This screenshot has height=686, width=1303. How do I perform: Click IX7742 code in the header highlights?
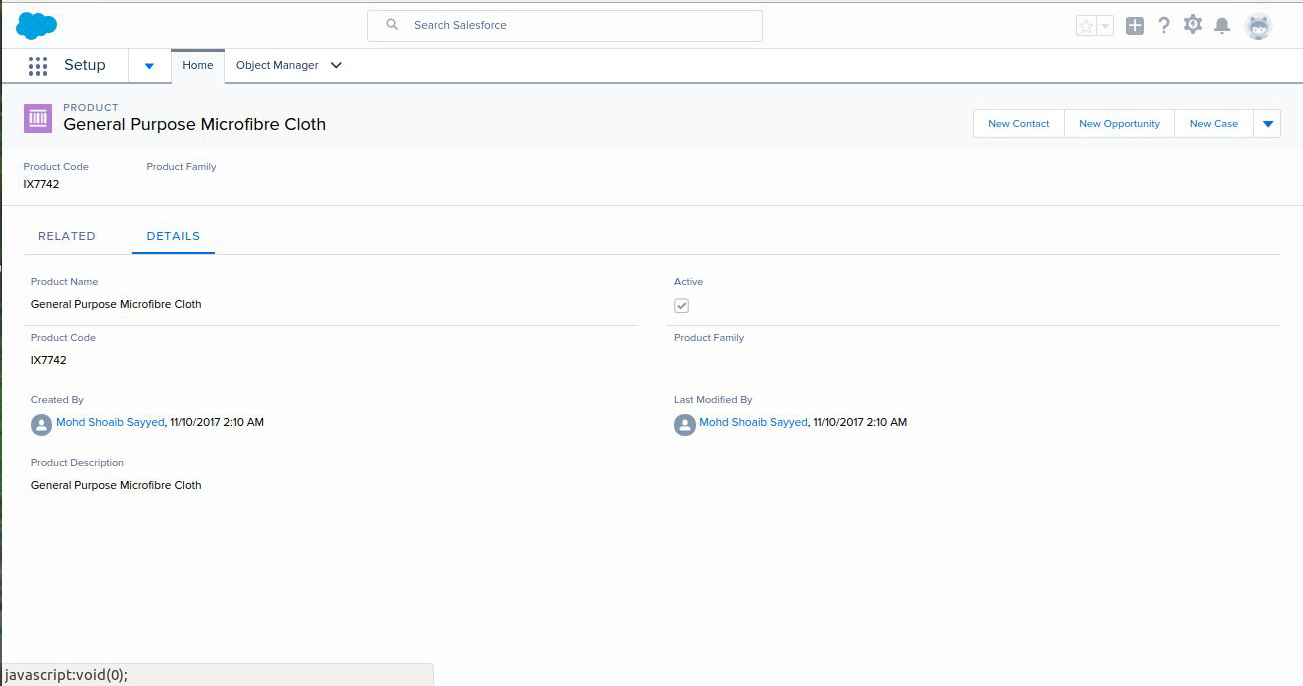[41, 184]
